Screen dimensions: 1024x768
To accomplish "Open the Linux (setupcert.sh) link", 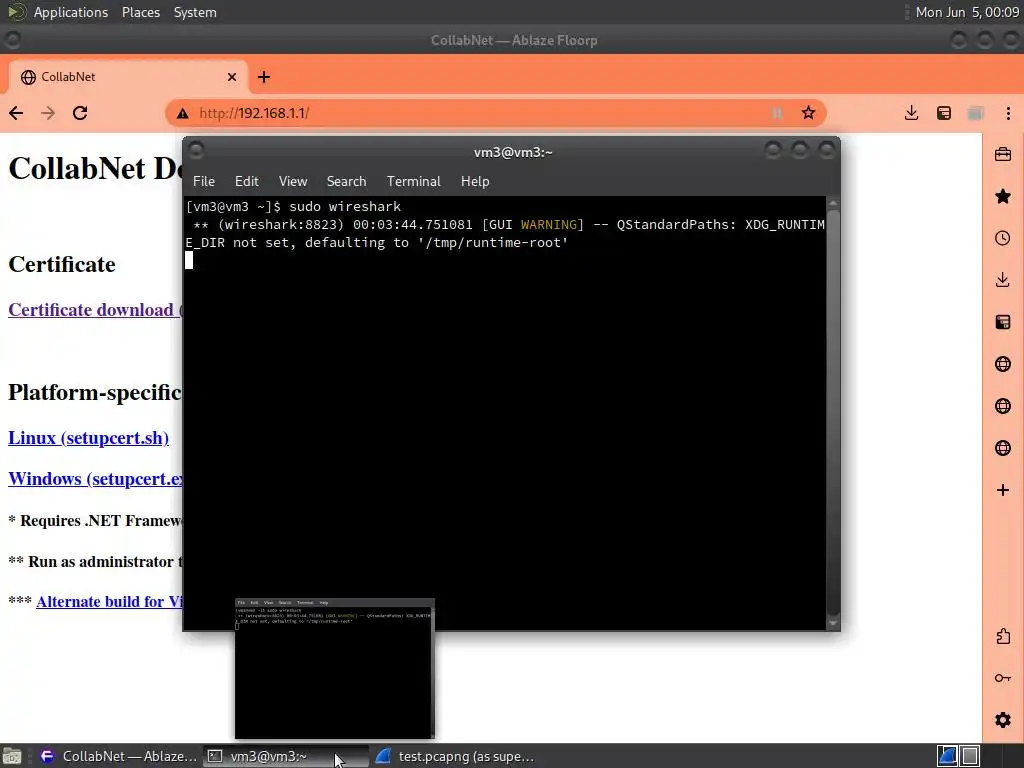I will (88, 438).
